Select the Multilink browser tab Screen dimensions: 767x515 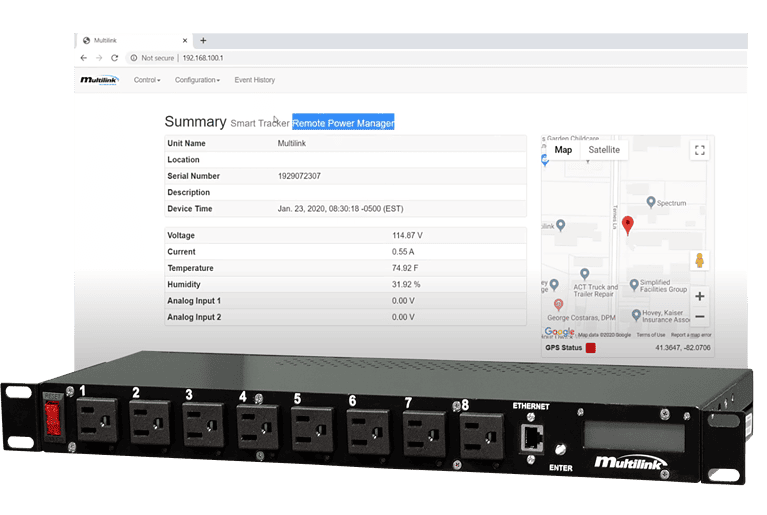tap(134, 41)
